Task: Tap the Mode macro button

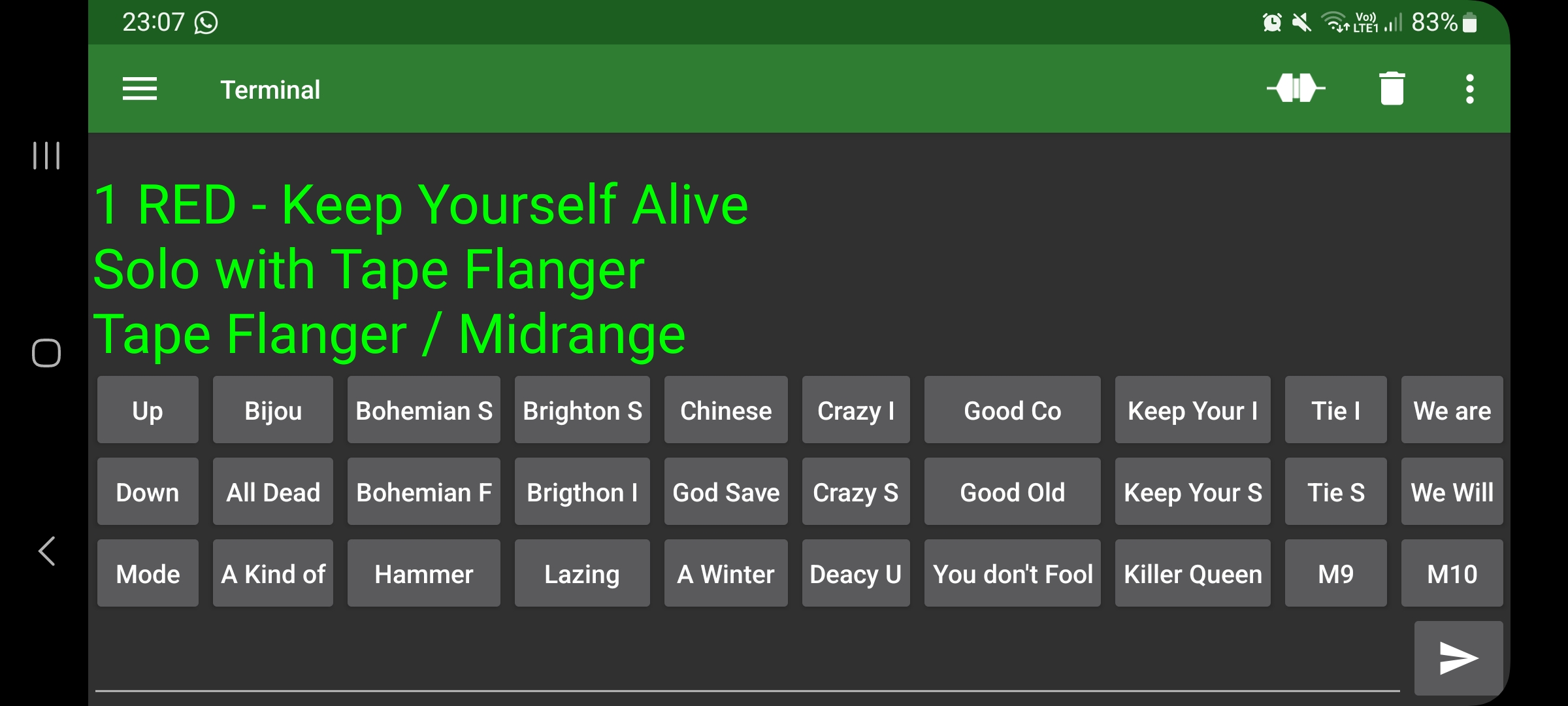Action: tap(148, 573)
